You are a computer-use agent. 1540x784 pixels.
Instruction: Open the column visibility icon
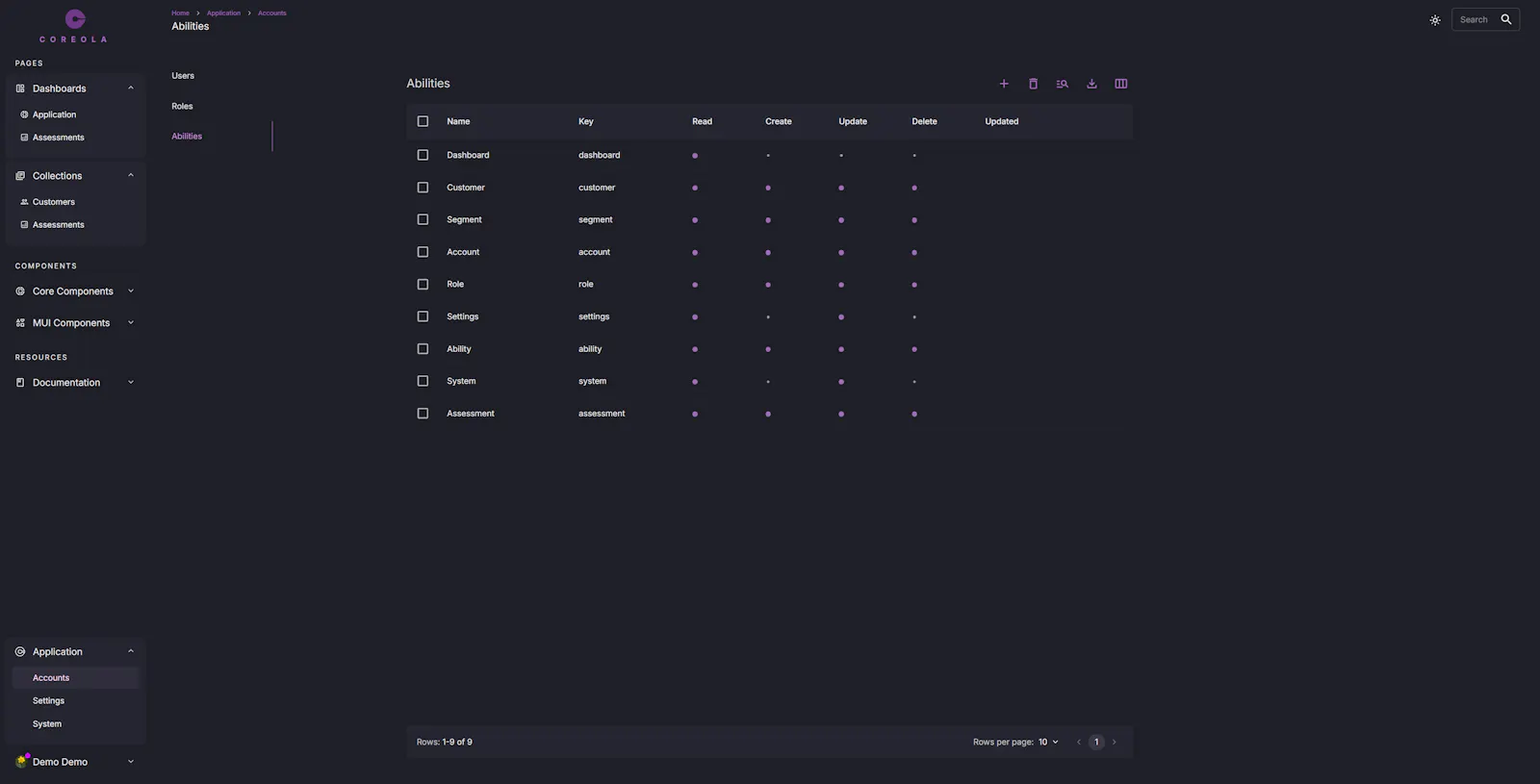pos(1121,84)
